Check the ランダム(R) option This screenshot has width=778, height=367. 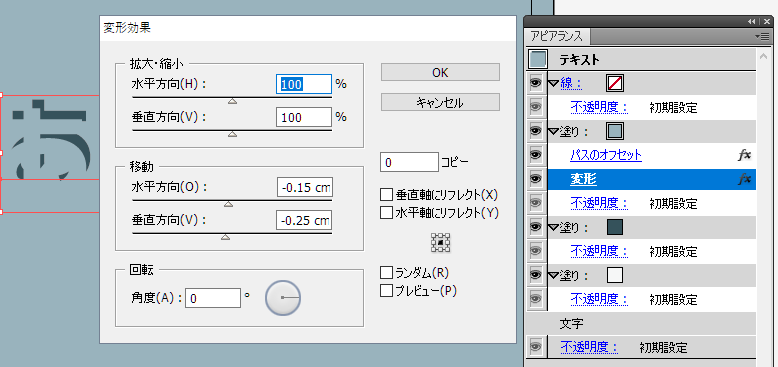point(386,273)
